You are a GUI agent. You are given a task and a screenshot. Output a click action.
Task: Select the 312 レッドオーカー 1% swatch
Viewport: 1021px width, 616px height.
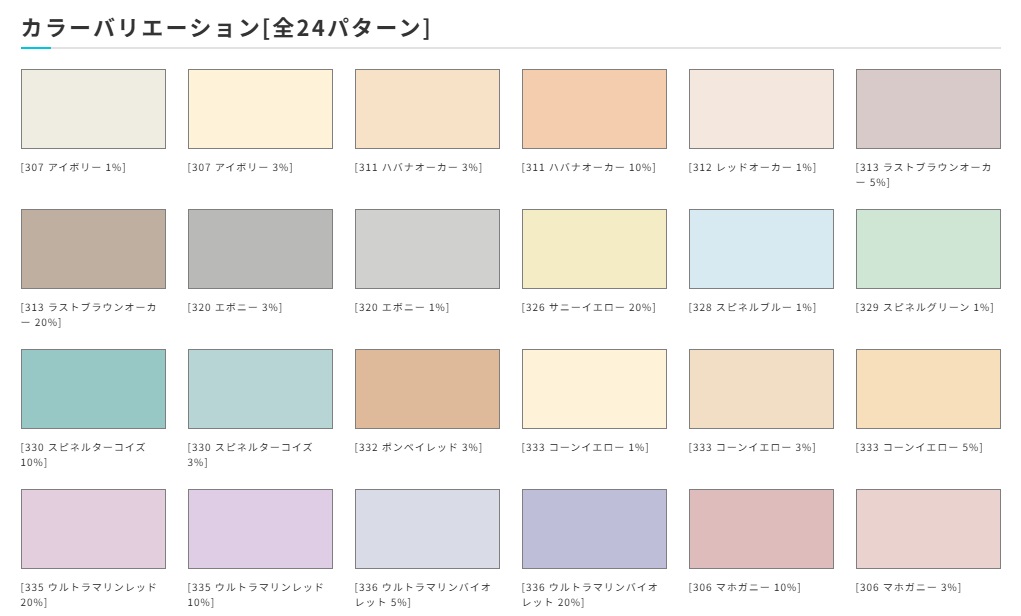761,109
